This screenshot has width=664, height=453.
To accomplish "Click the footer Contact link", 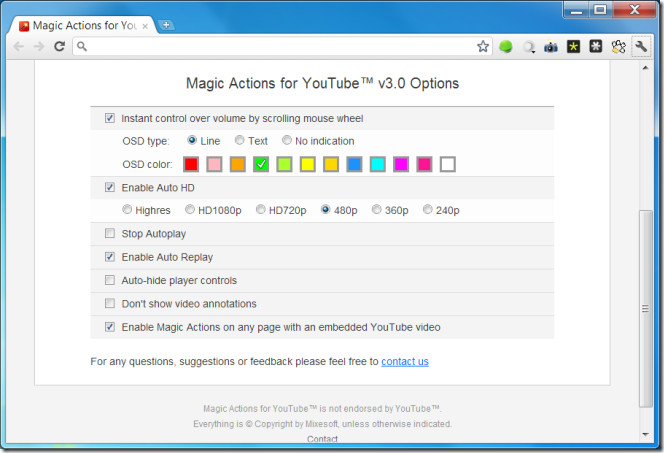I will 322,439.
